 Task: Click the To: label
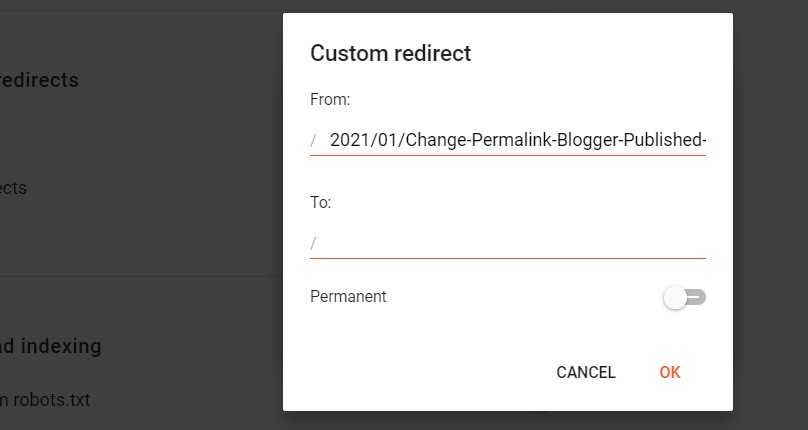(x=320, y=202)
